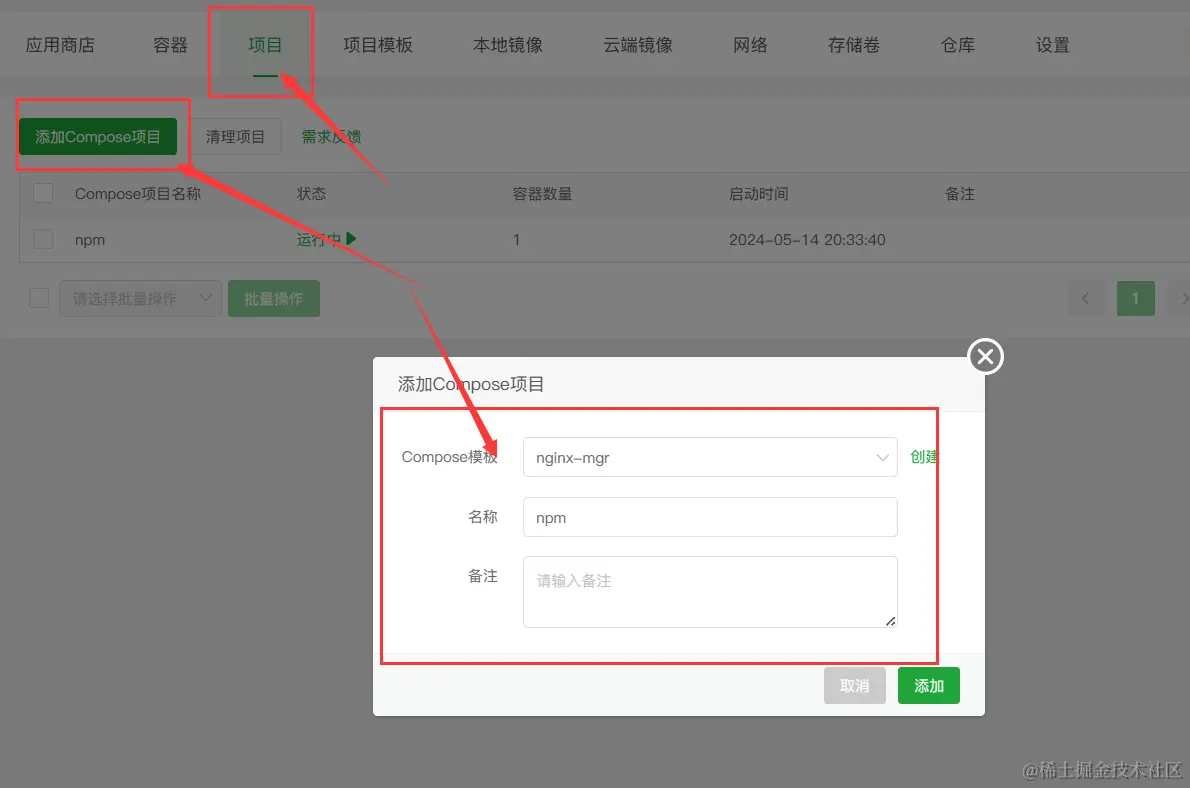Click the textarea resize handle of 备注
Screen dimensions: 1190x788
tap(890, 621)
